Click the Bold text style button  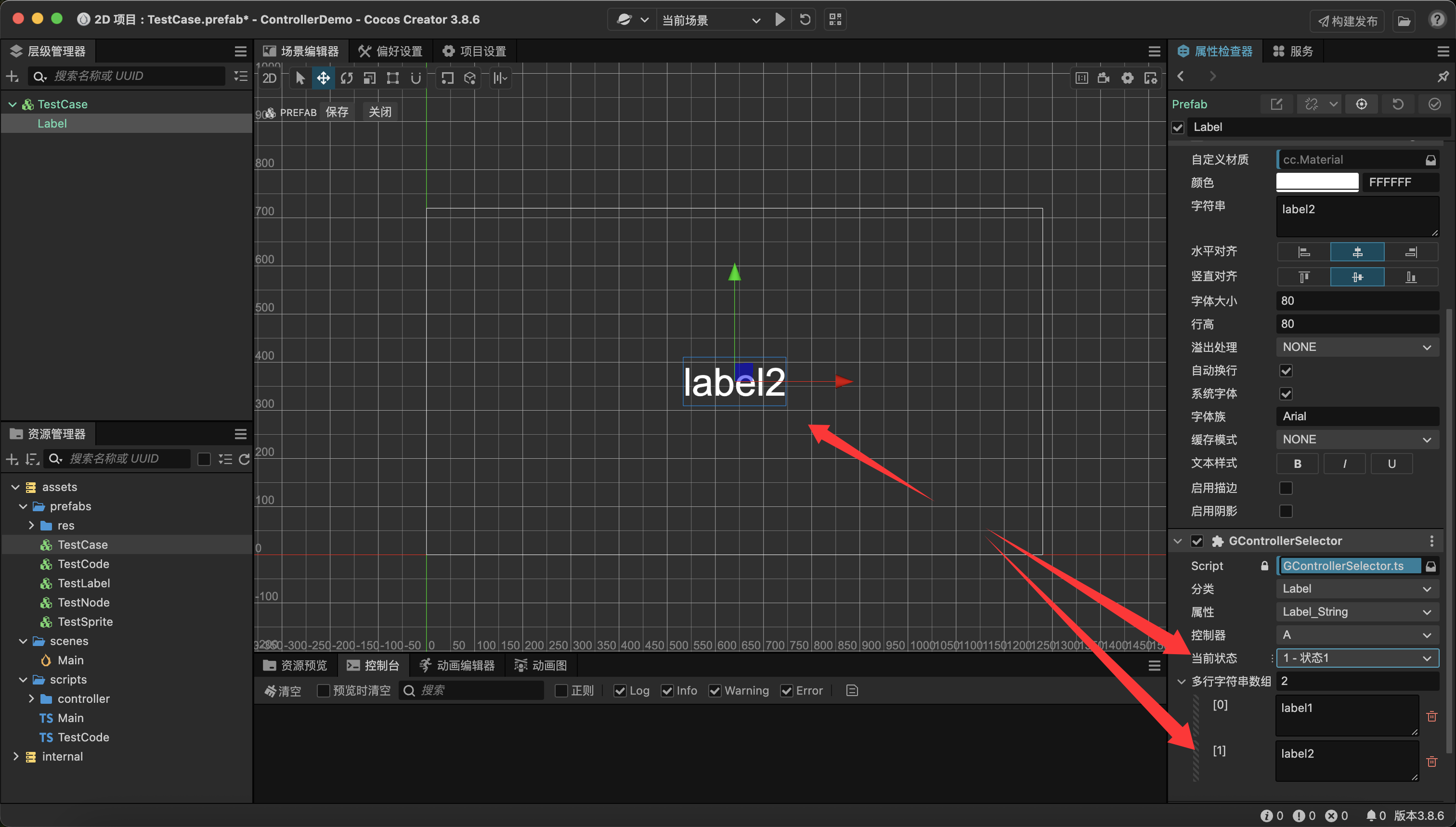coord(1297,464)
